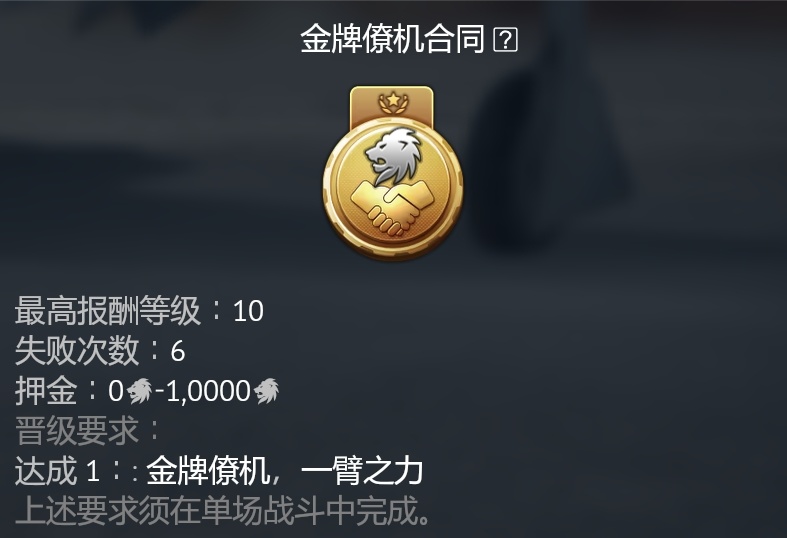Click the 金牌僚机合同 title text
The image size is (787, 538).
click(393, 39)
